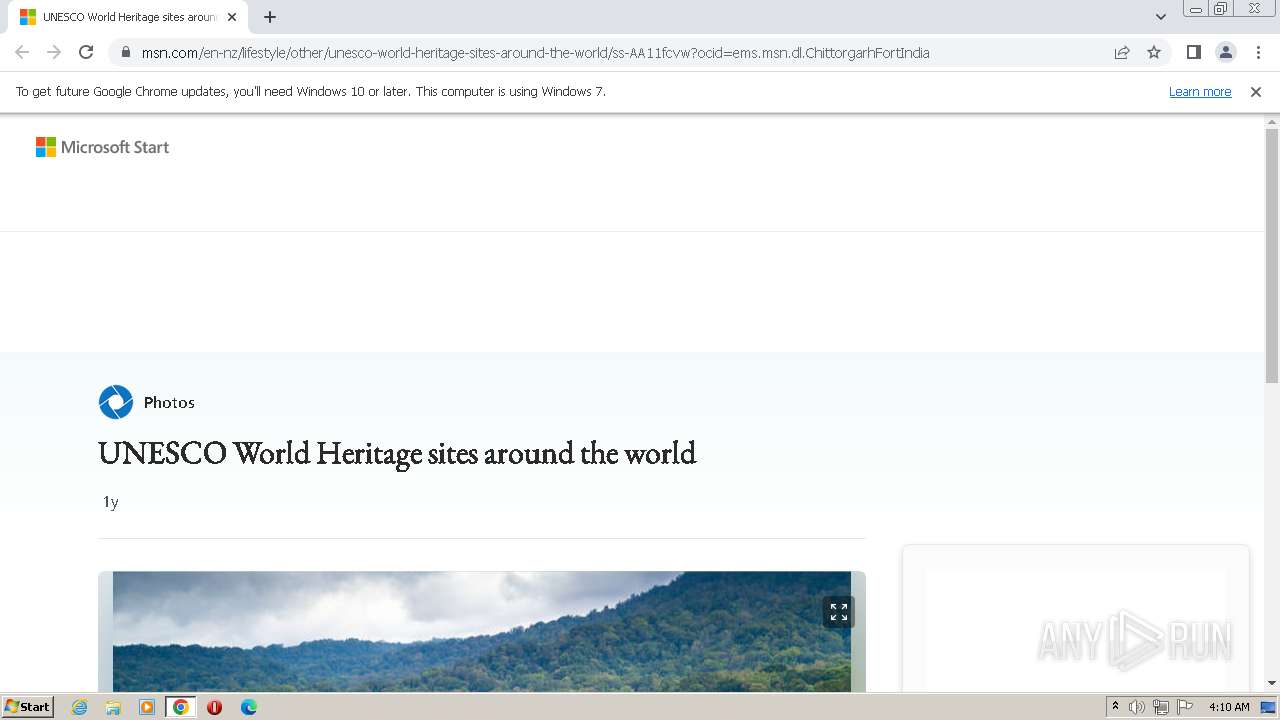Open the Photos publisher name link
Screen dimensions: 1280x720
click(169, 402)
